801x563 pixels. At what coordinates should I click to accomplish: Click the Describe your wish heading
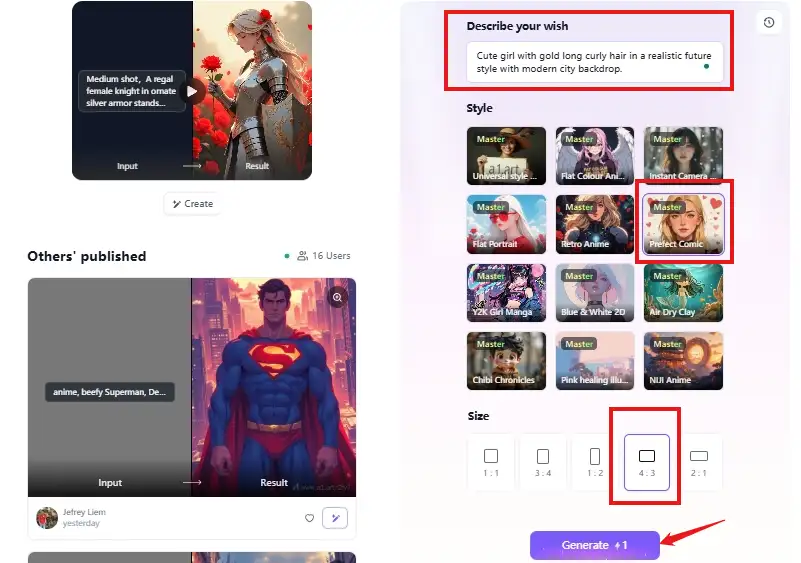(x=517, y=26)
